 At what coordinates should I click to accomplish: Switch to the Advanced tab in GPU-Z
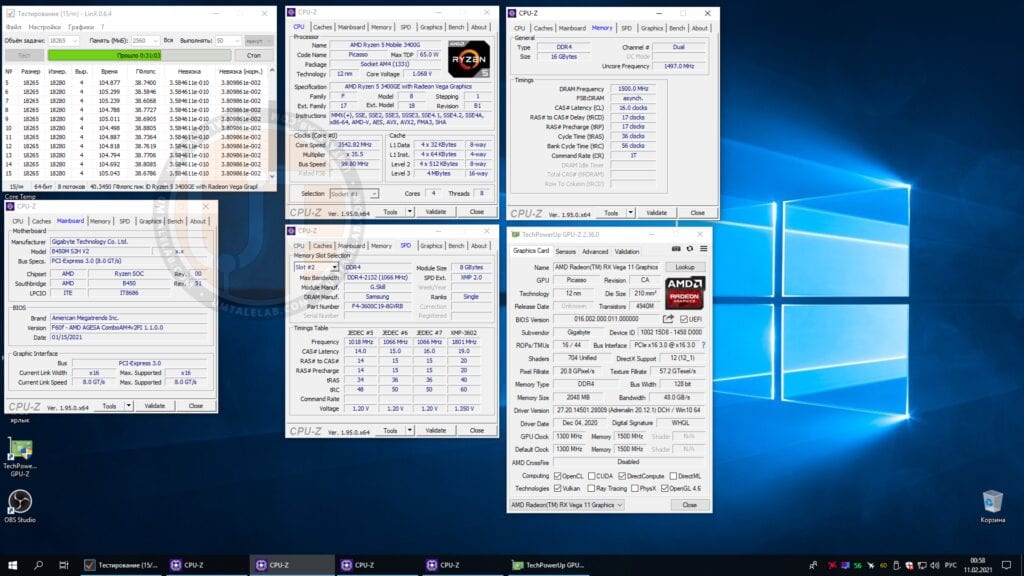594,251
